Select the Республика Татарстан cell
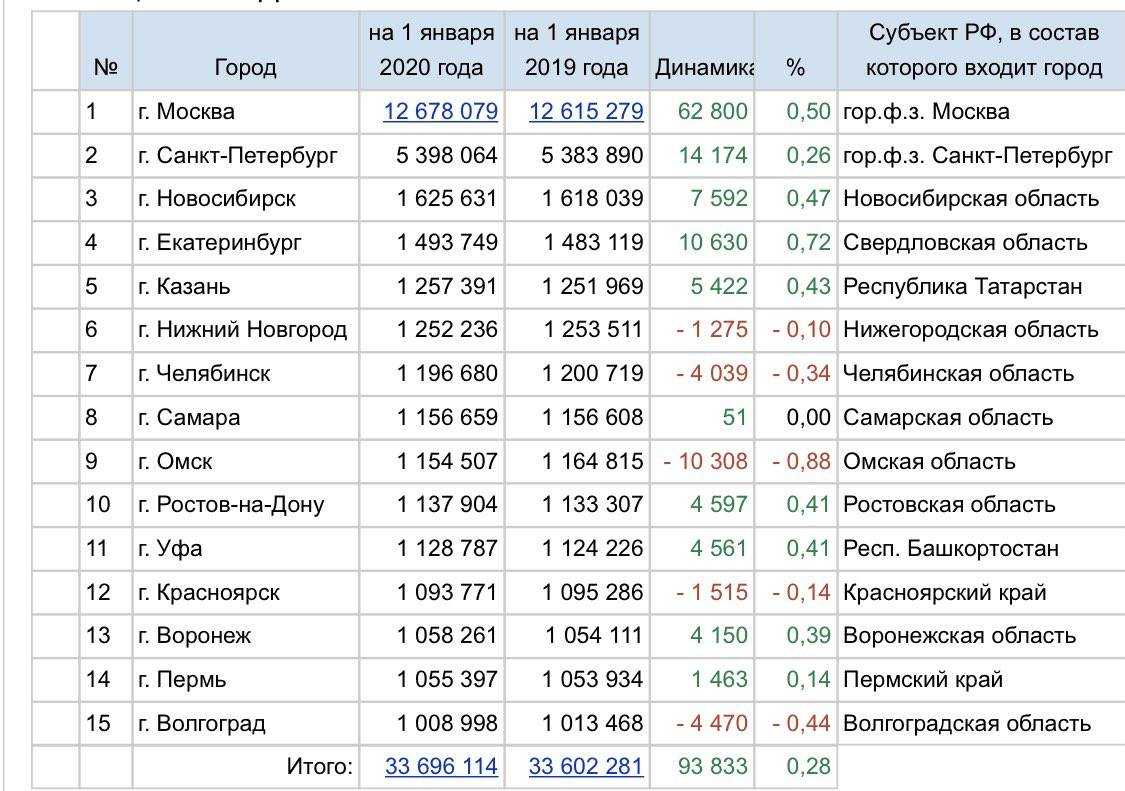The height and width of the screenshot is (791, 1125). pos(983,286)
